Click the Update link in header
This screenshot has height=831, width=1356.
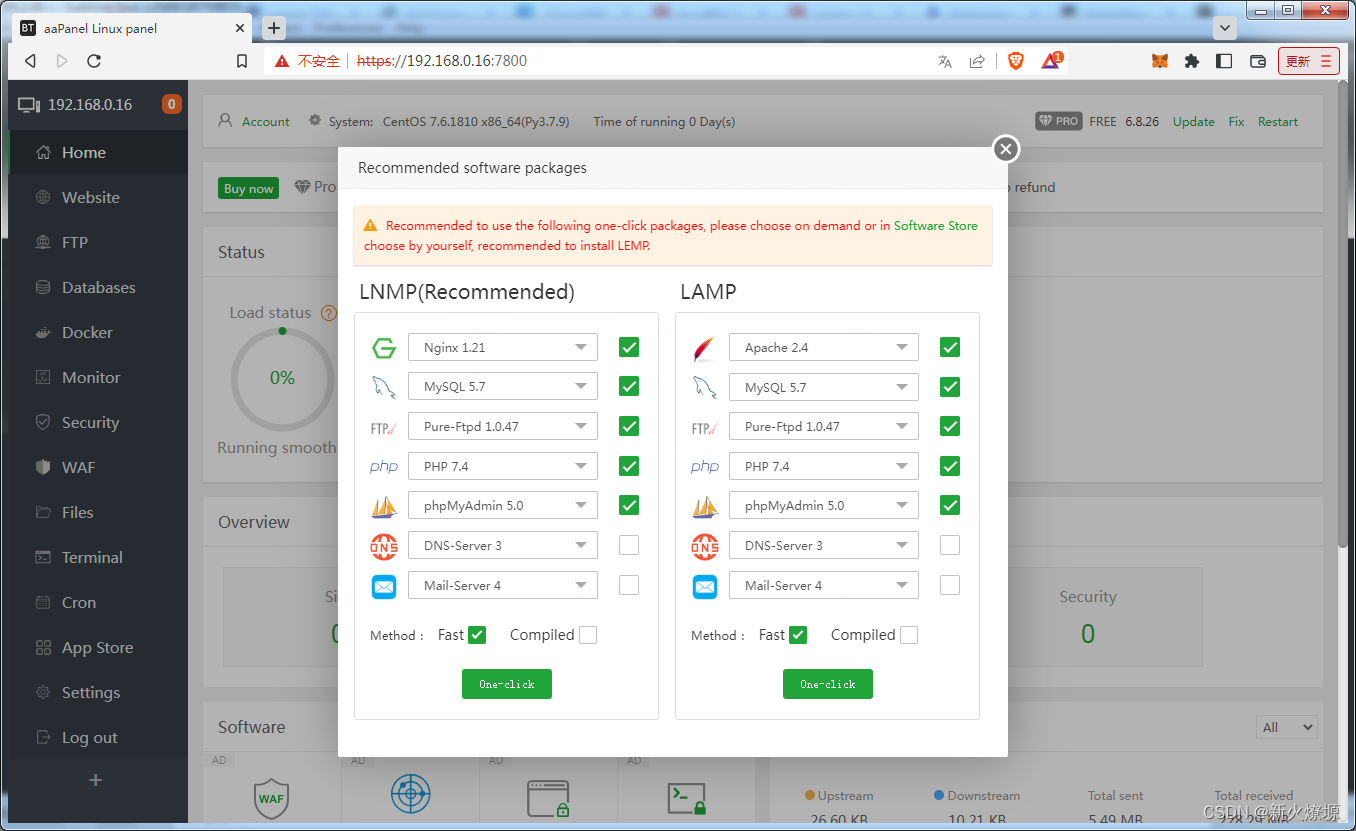pos(1194,122)
